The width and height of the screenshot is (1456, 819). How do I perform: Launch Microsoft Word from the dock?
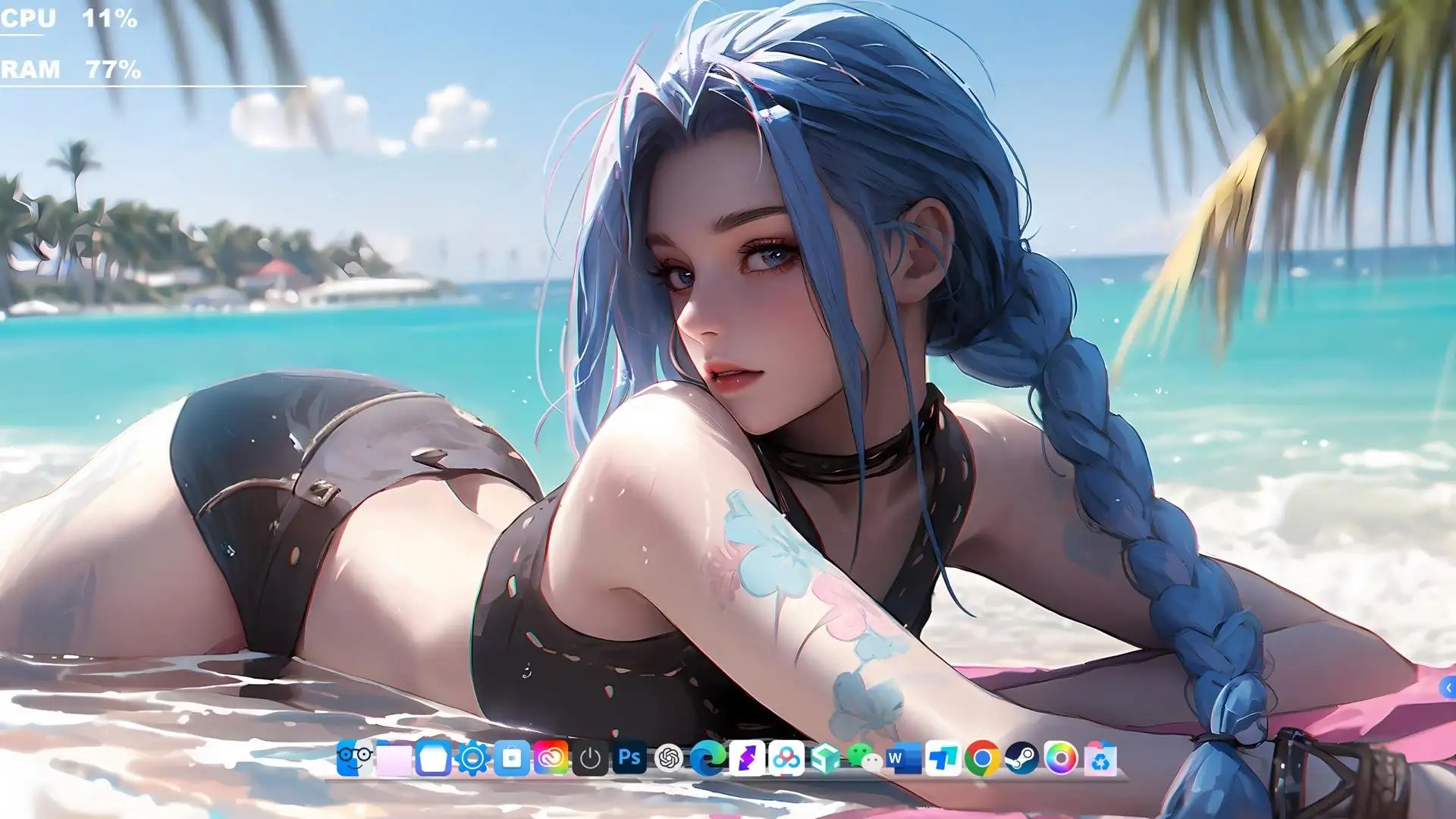(904, 758)
